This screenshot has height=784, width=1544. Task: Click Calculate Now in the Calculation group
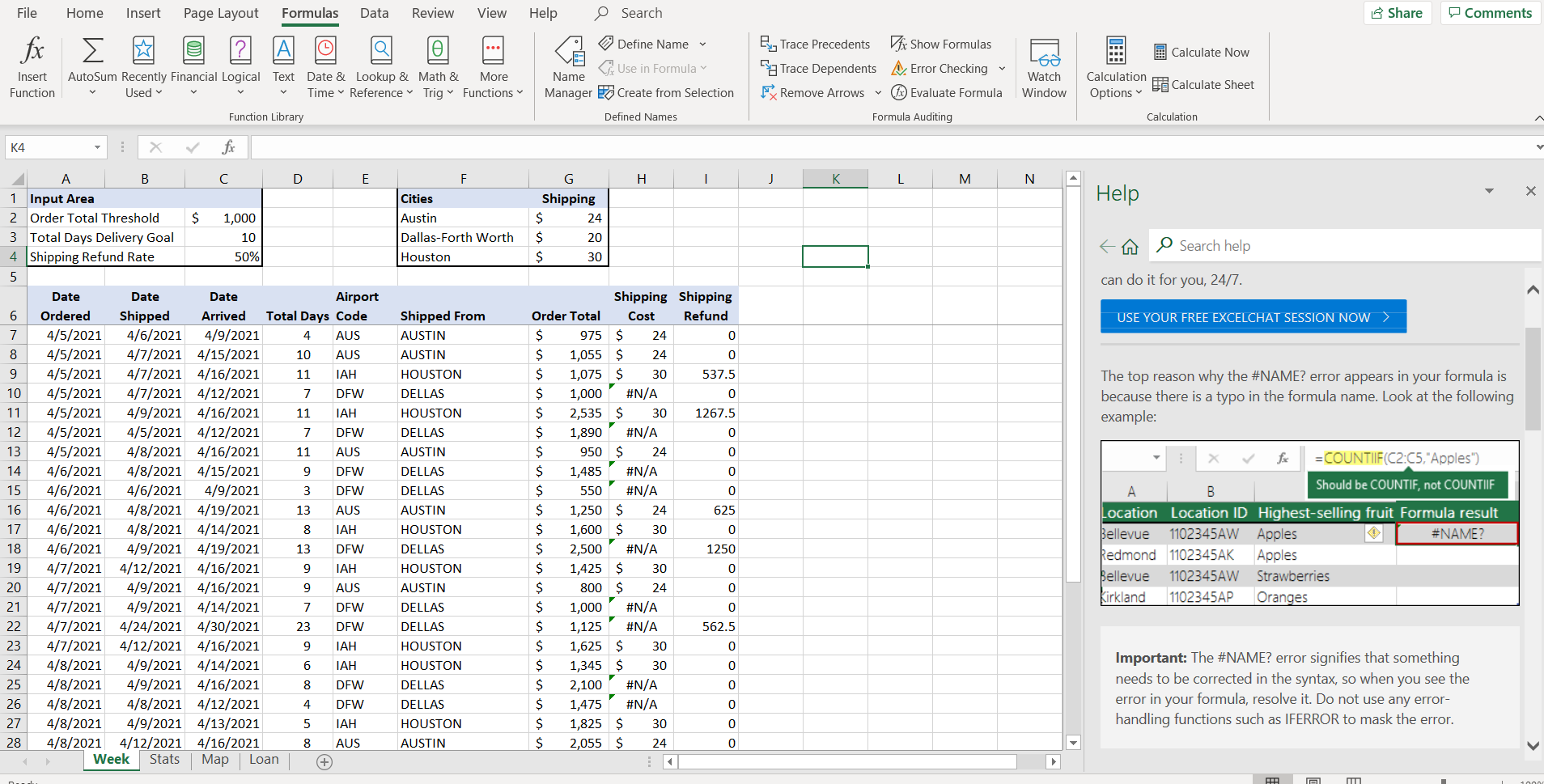click(1202, 53)
